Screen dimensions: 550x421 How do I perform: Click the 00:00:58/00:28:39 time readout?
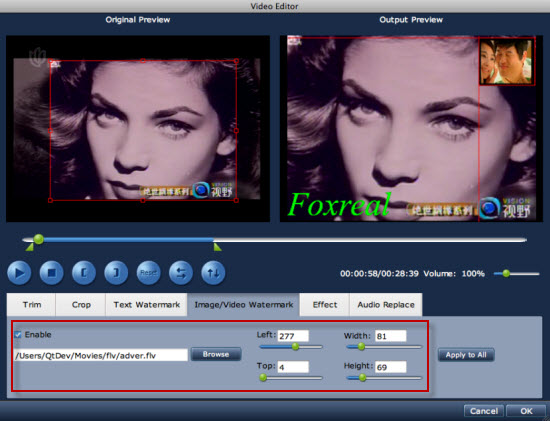pos(379,273)
